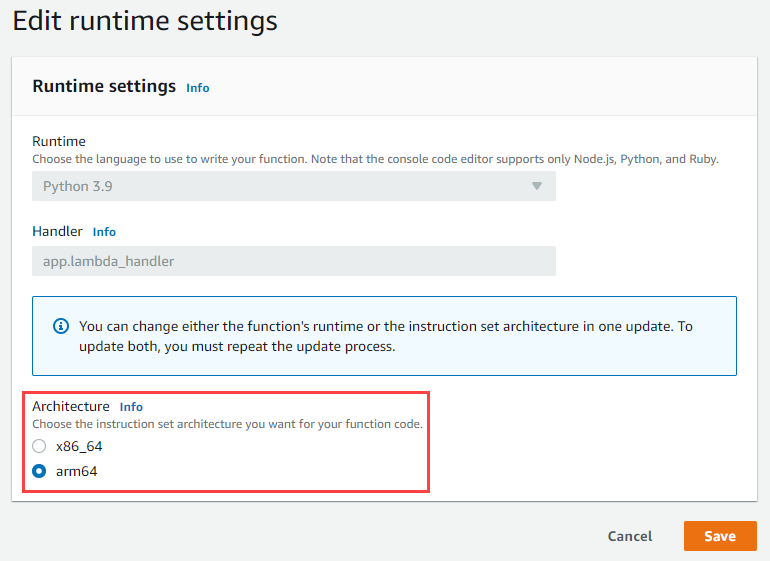This screenshot has height=561, width=770.
Task: Click the x86_64 option label
Action: pyautogui.click(x=79, y=446)
